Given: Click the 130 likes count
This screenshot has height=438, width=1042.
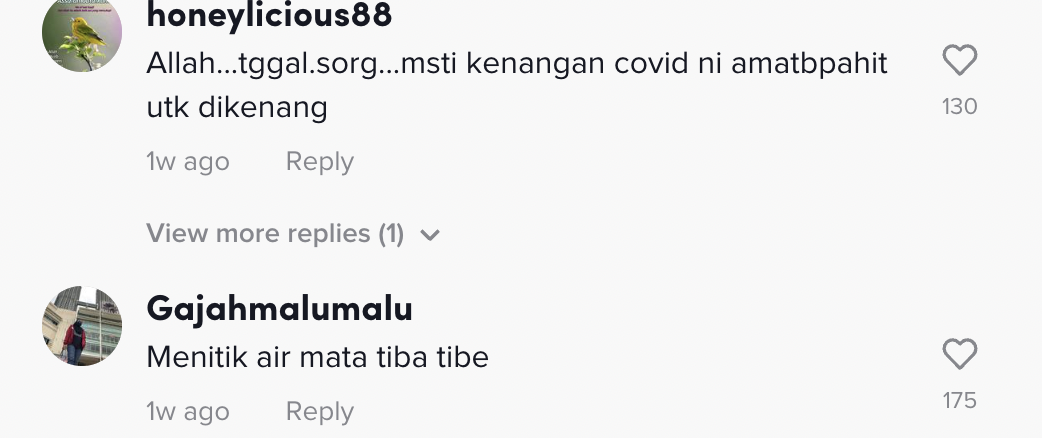Looking at the screenshot, I should tap(959, 106).
